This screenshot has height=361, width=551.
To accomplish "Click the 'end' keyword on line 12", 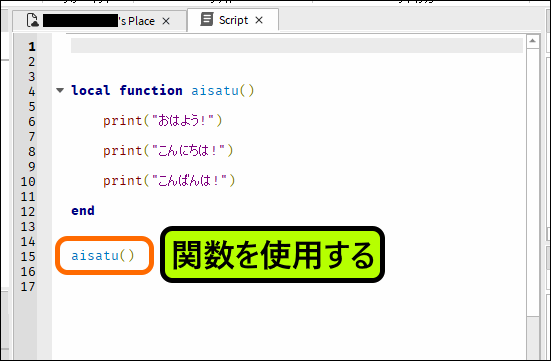I will 83,211.
